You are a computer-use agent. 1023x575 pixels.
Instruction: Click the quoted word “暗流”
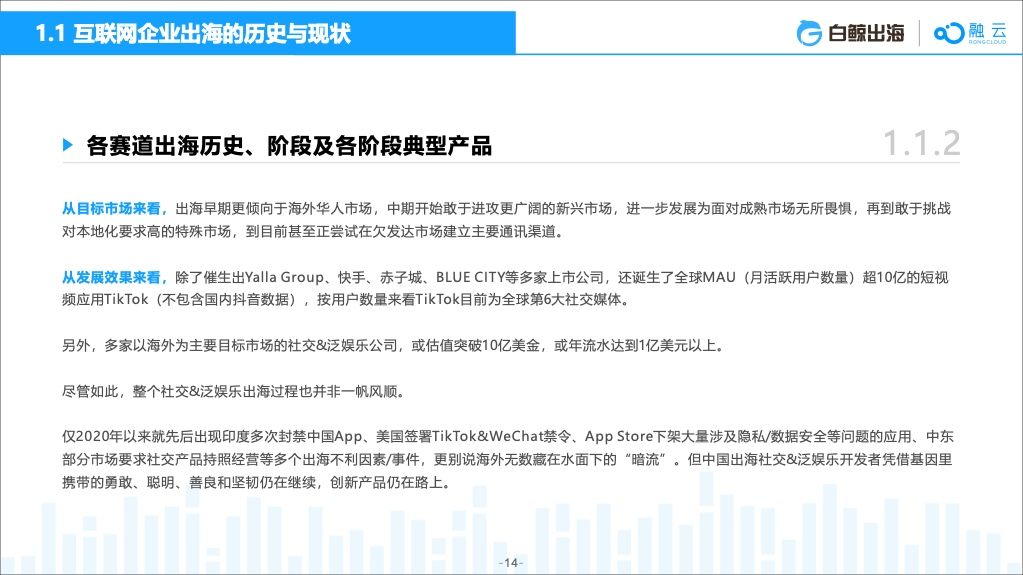click(x=646, y=459)
